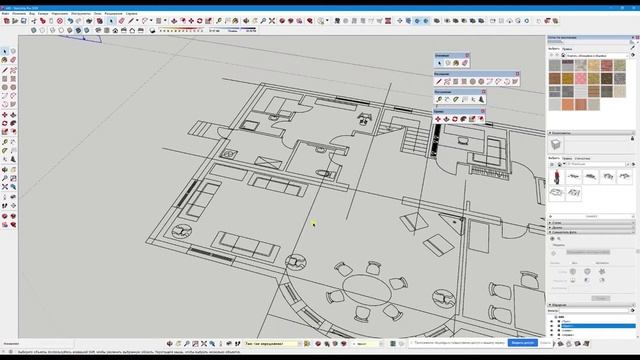Open the dropdown arrow beside the top toolbar Rectangle

(165, 21)
